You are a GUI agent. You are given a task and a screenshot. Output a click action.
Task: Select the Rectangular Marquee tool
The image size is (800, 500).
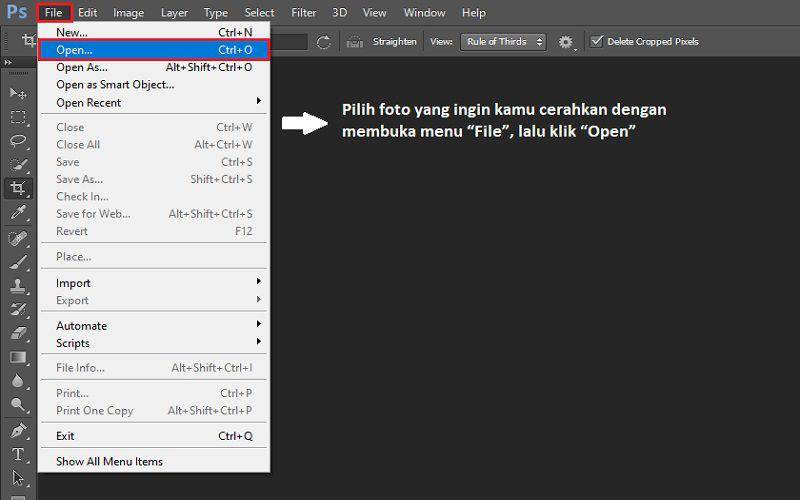(x=18, y=117)
